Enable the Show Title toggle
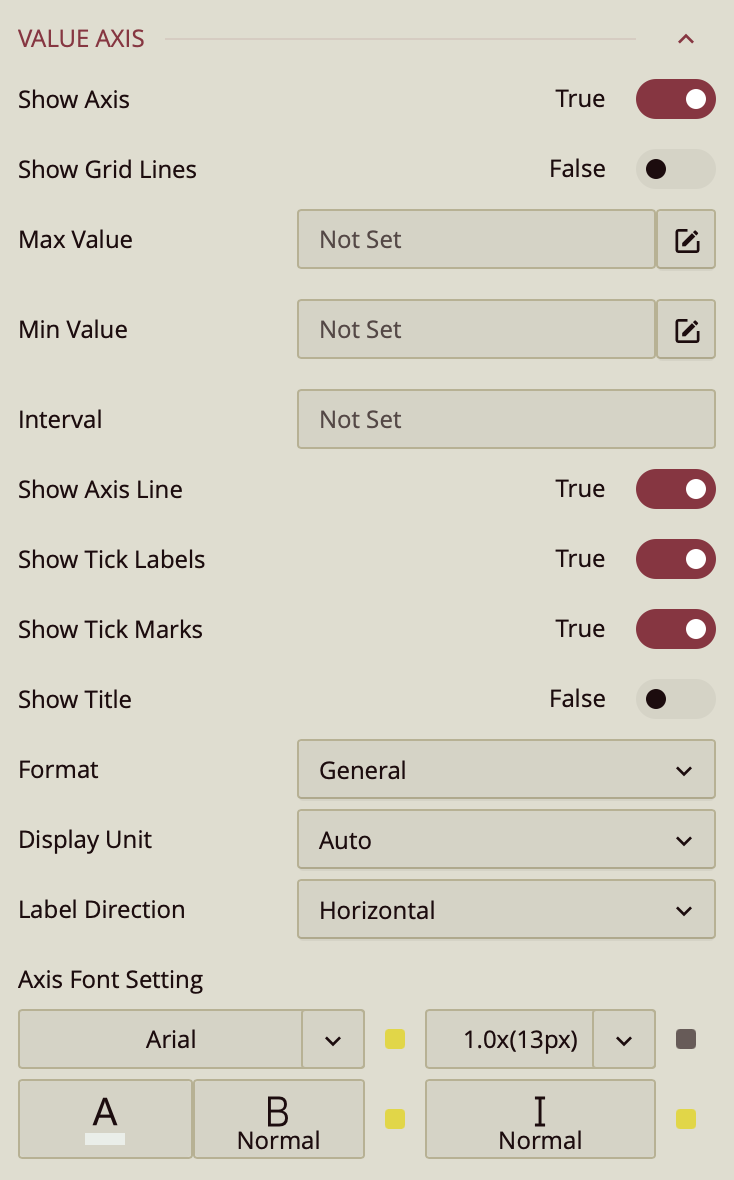This screenshot has width=734, height=1180. 676,699
